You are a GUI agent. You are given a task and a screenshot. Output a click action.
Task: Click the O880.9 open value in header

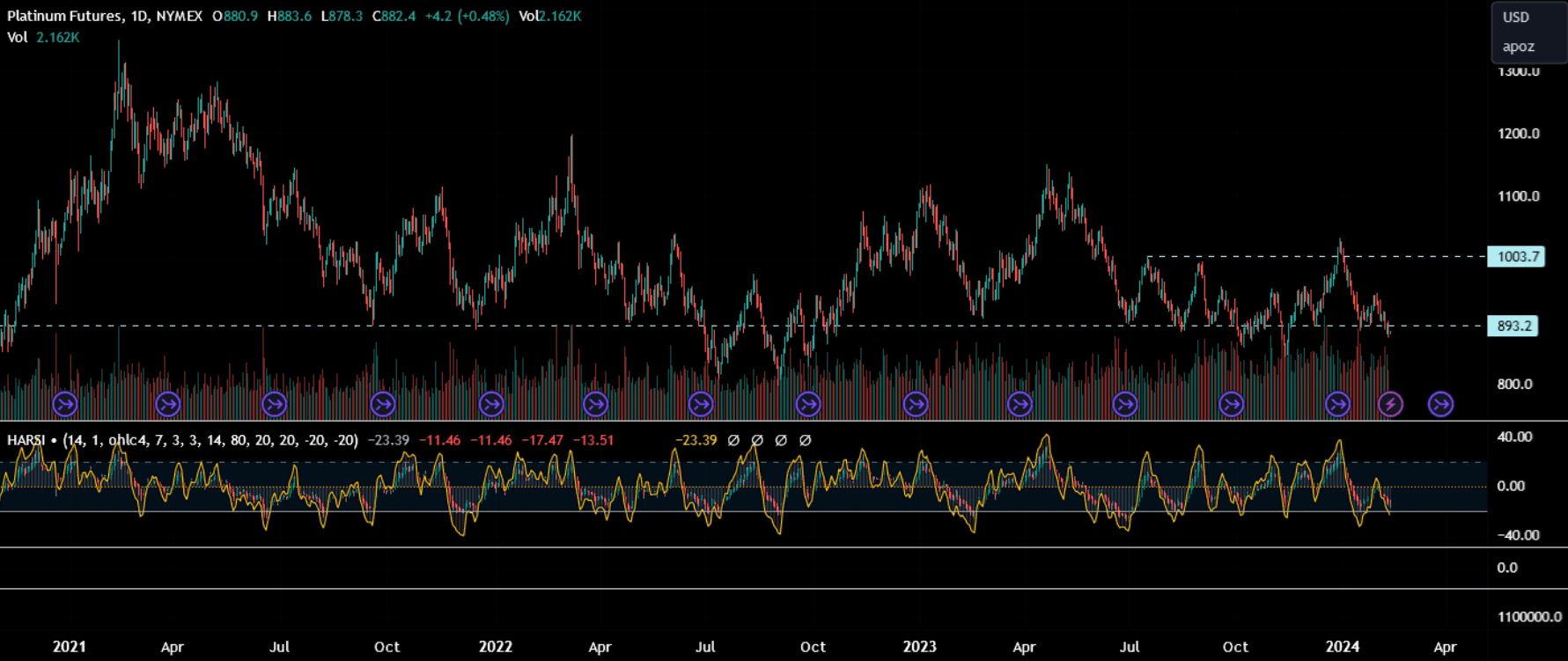click(235, 16)
